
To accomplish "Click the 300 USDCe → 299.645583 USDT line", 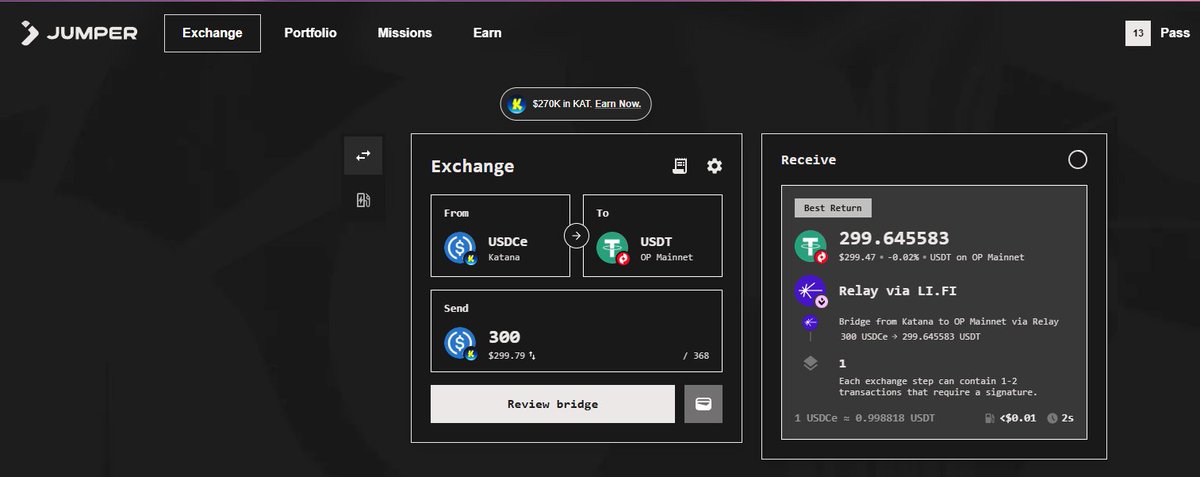I will tap(913, 337).
